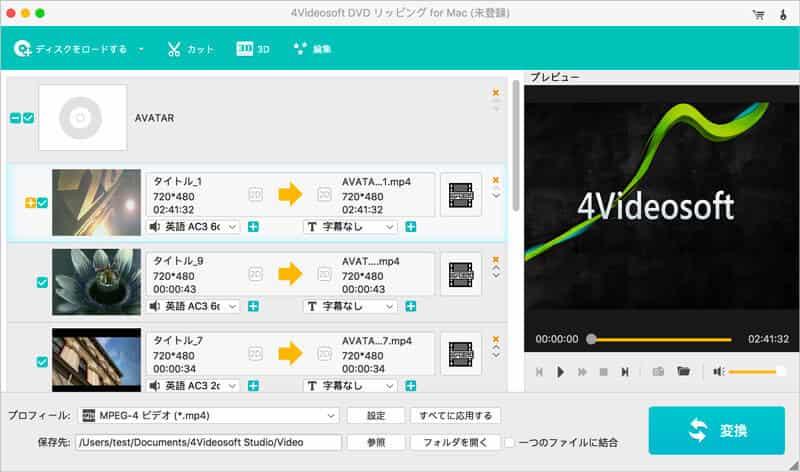Toggle the AVATAR disc checkbox
Image resolution: width=800 pixels, height=472 pixels.
tap(29, 118)
